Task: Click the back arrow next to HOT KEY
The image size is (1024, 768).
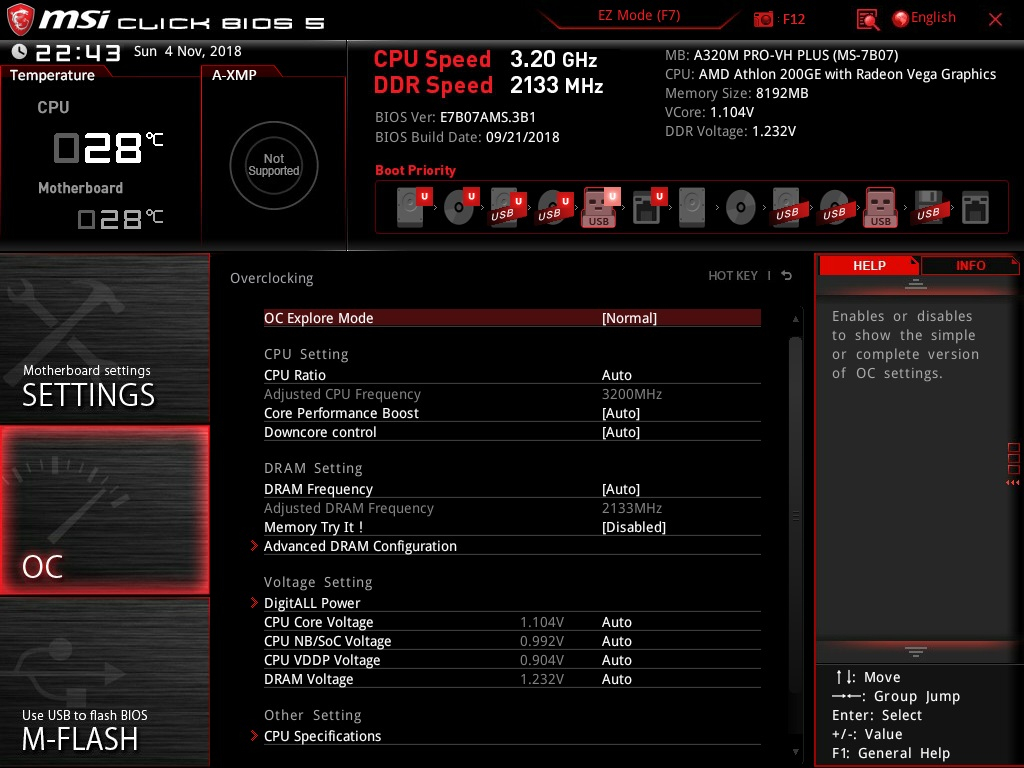Action: tap(786, 276)
